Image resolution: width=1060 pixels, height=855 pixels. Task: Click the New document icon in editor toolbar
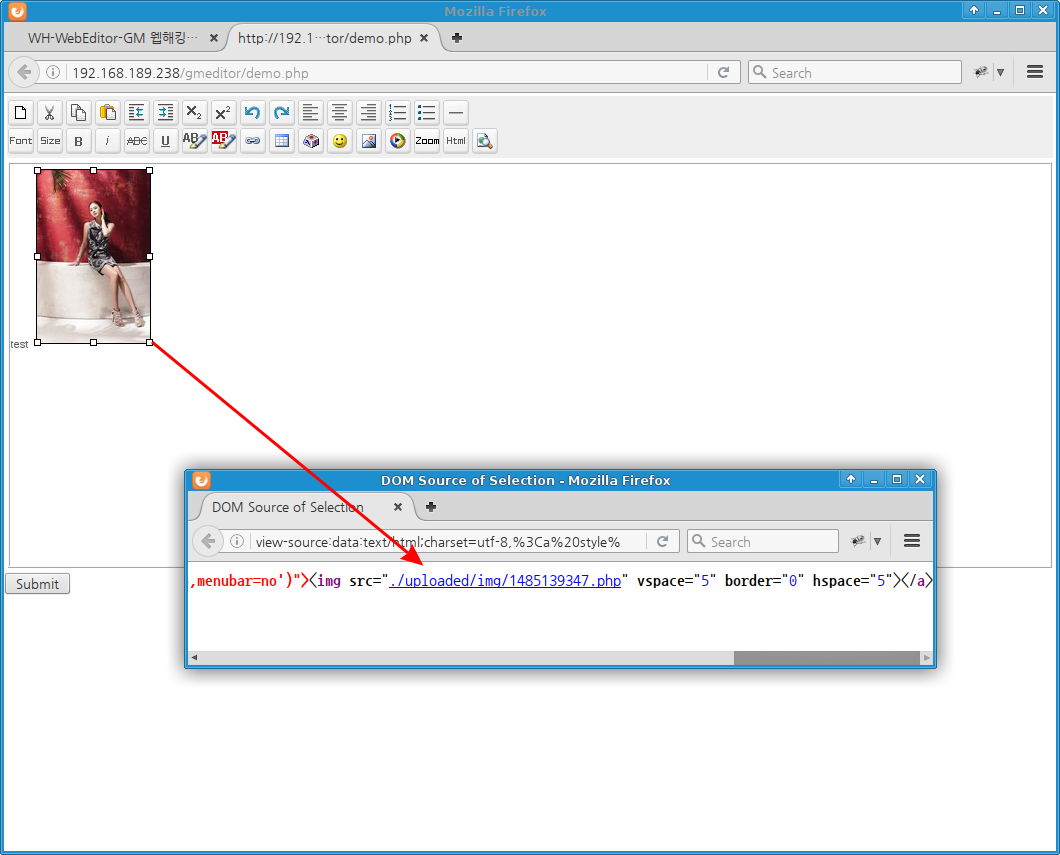point(21,112)
